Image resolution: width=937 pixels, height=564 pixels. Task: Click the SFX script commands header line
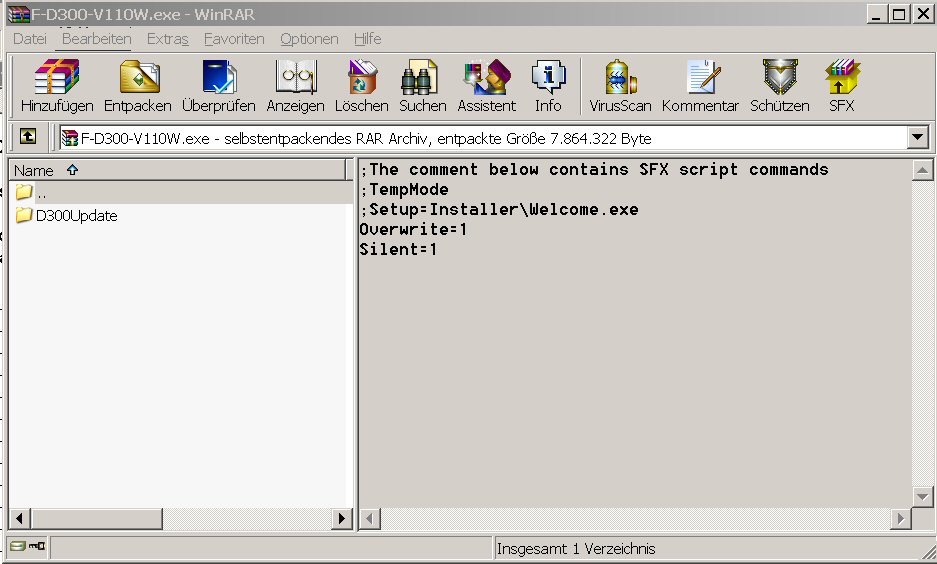[x=594, y=170]
